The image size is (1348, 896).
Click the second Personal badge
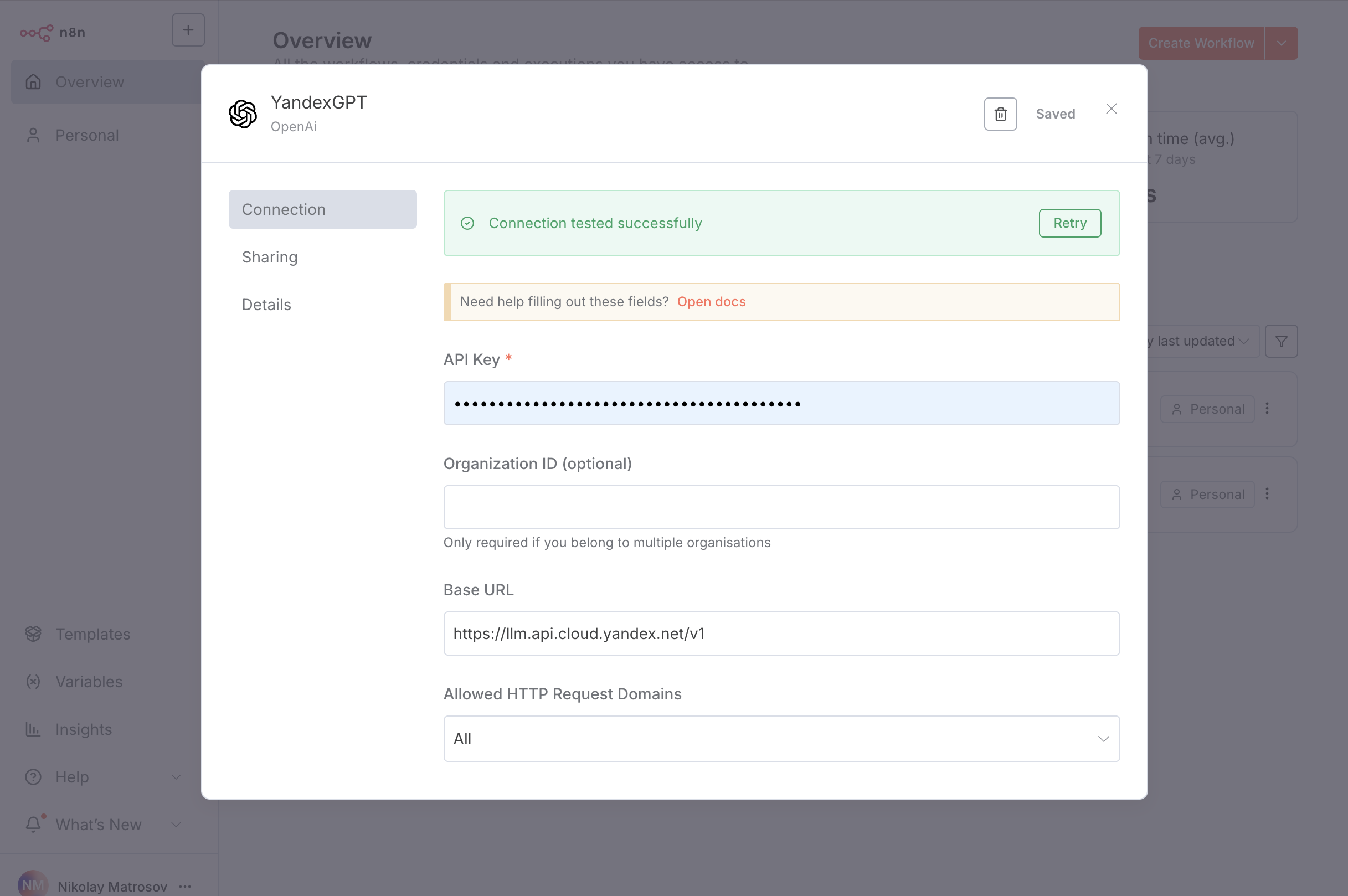pos(1207,495)
